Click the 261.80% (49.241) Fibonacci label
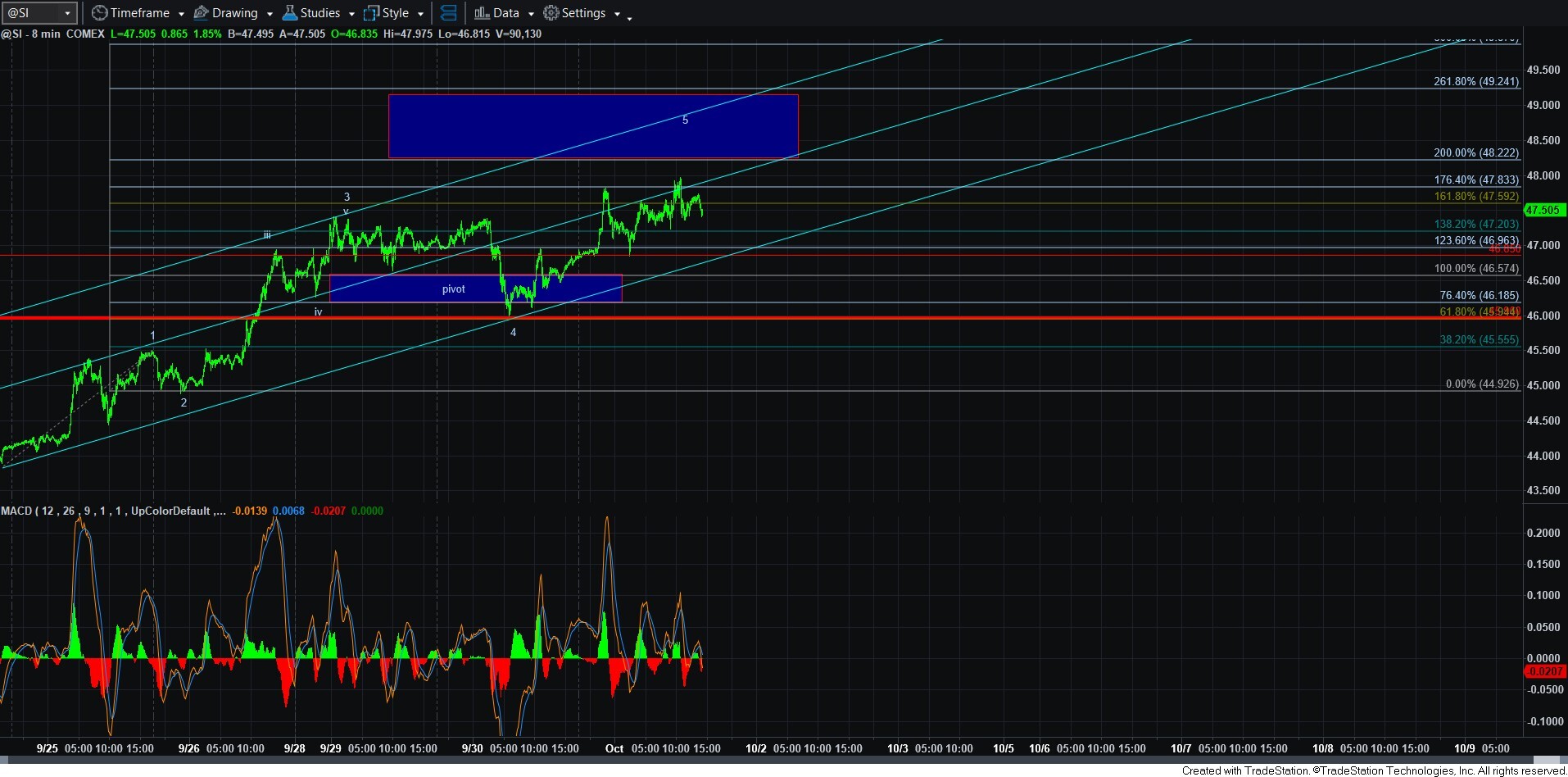 (1475, 81)
